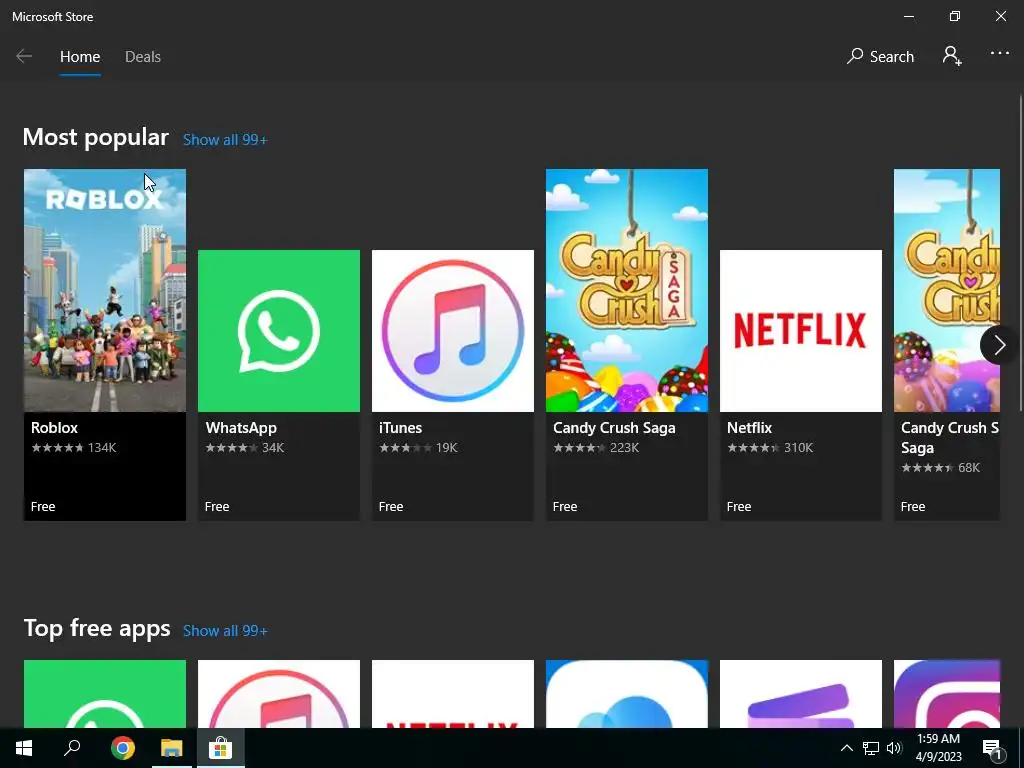
Task: Open the Search magnifier in Store
Action: (880, 56)
